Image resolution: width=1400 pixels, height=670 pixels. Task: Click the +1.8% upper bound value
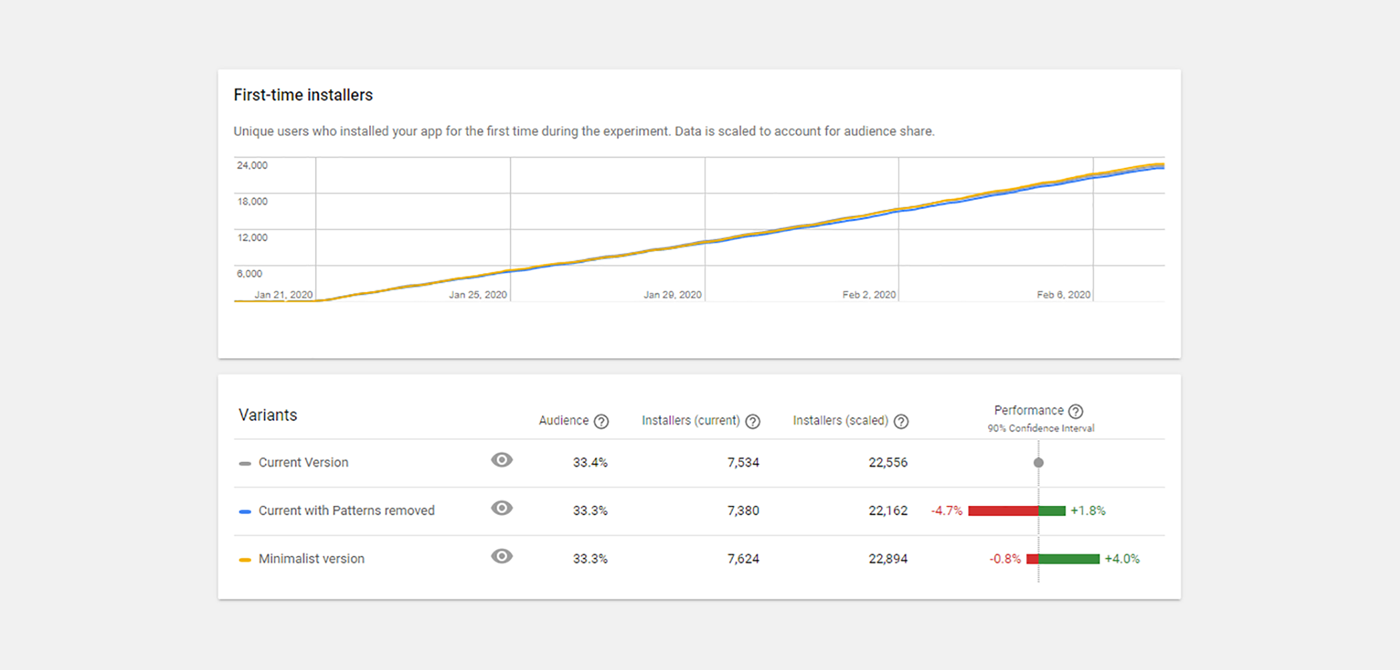(x=1088, y=511)
